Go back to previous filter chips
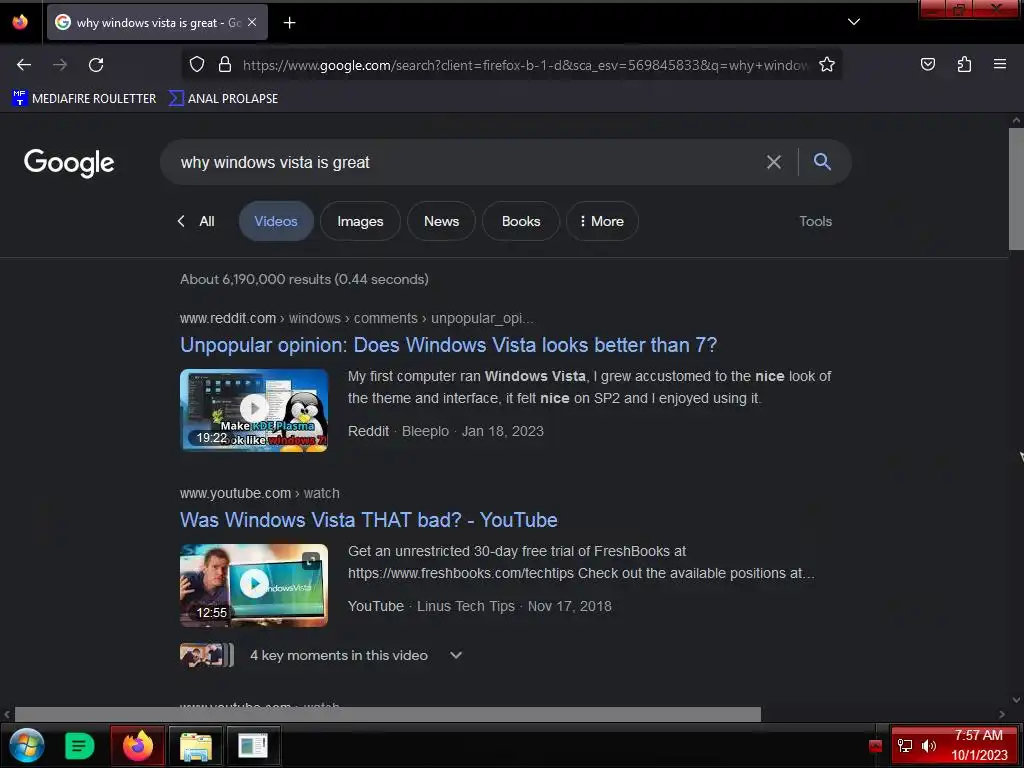 pyautogui.click(x=181, y=221)
